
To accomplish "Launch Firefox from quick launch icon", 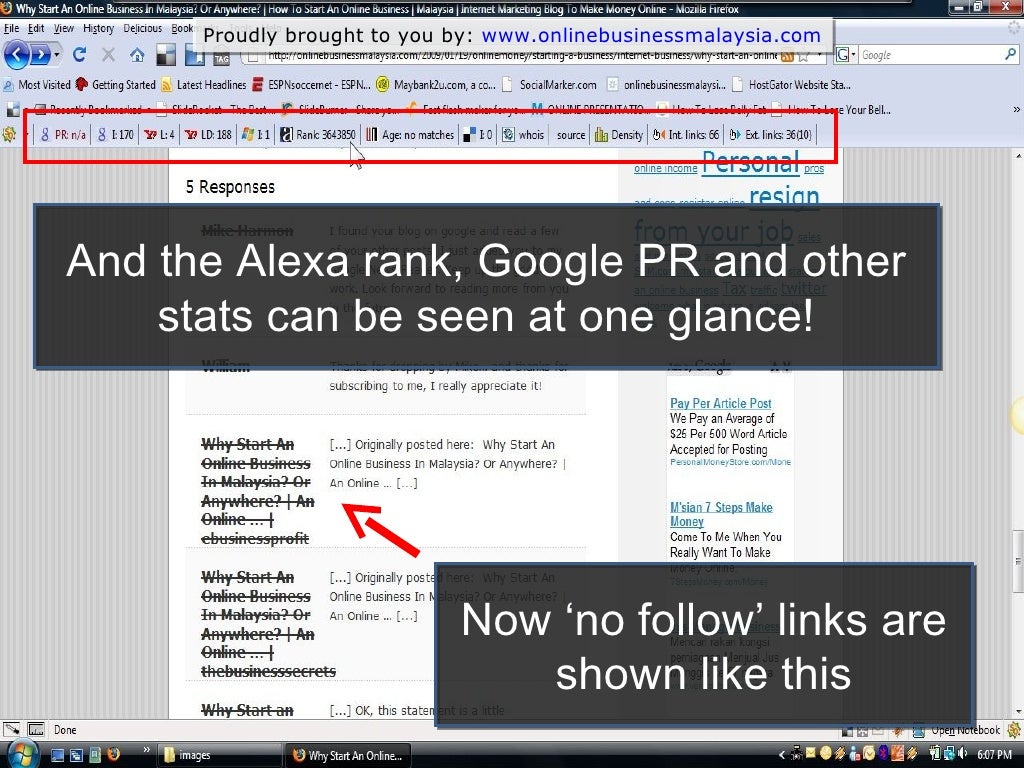I will [114, 755].
